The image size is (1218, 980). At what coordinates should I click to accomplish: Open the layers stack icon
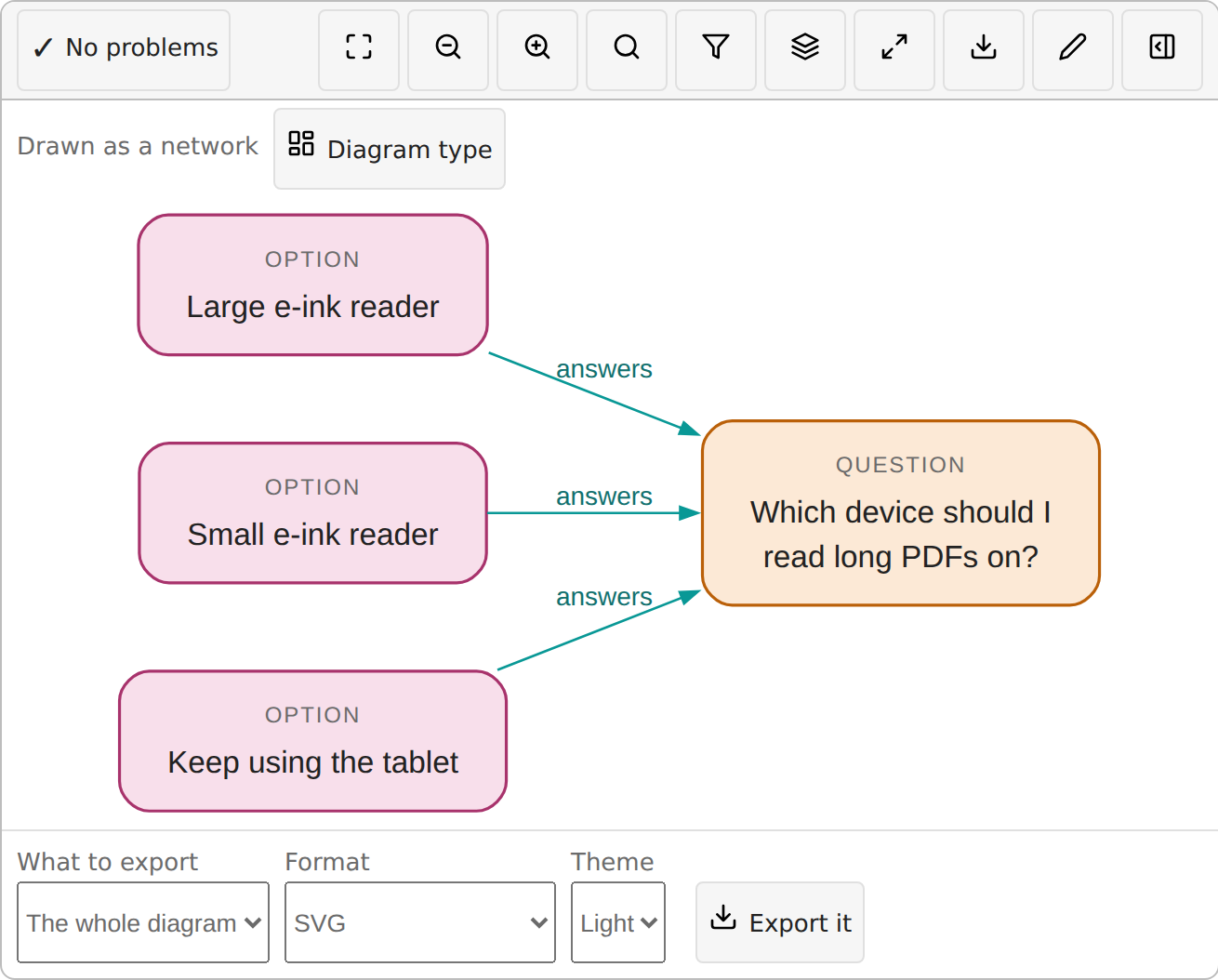[x=805, y=50]
